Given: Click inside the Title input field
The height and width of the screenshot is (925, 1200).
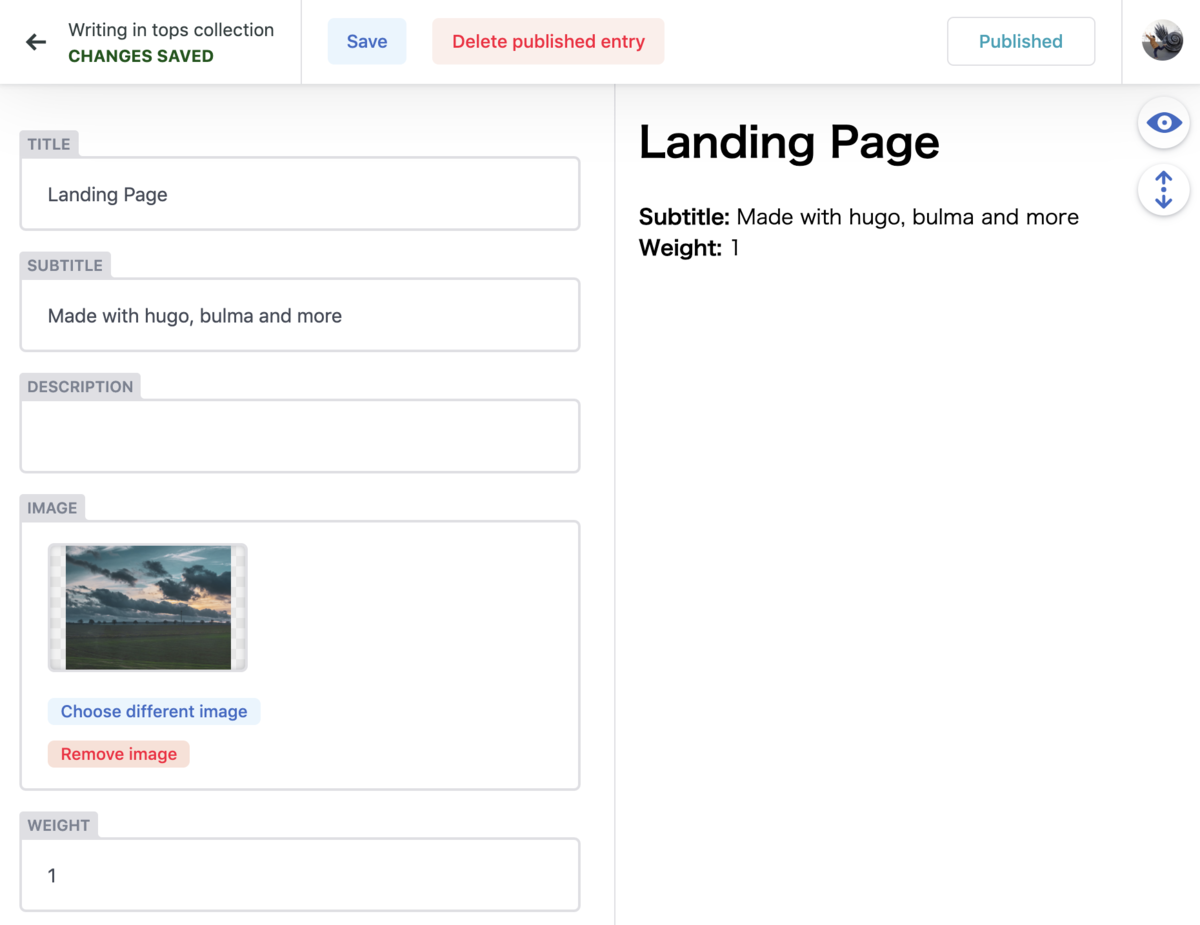Looking at the screenshot, I should tap(300, 194).
